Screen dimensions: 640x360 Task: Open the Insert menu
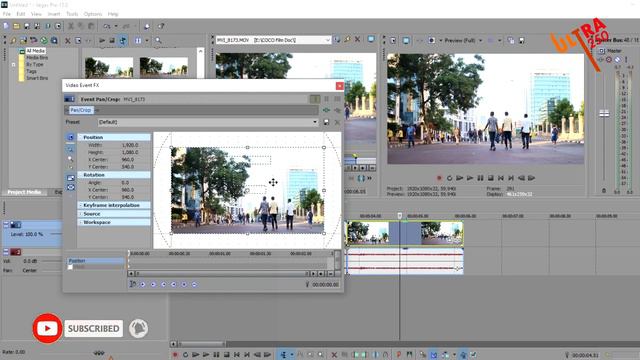click(x=53, y=14)
